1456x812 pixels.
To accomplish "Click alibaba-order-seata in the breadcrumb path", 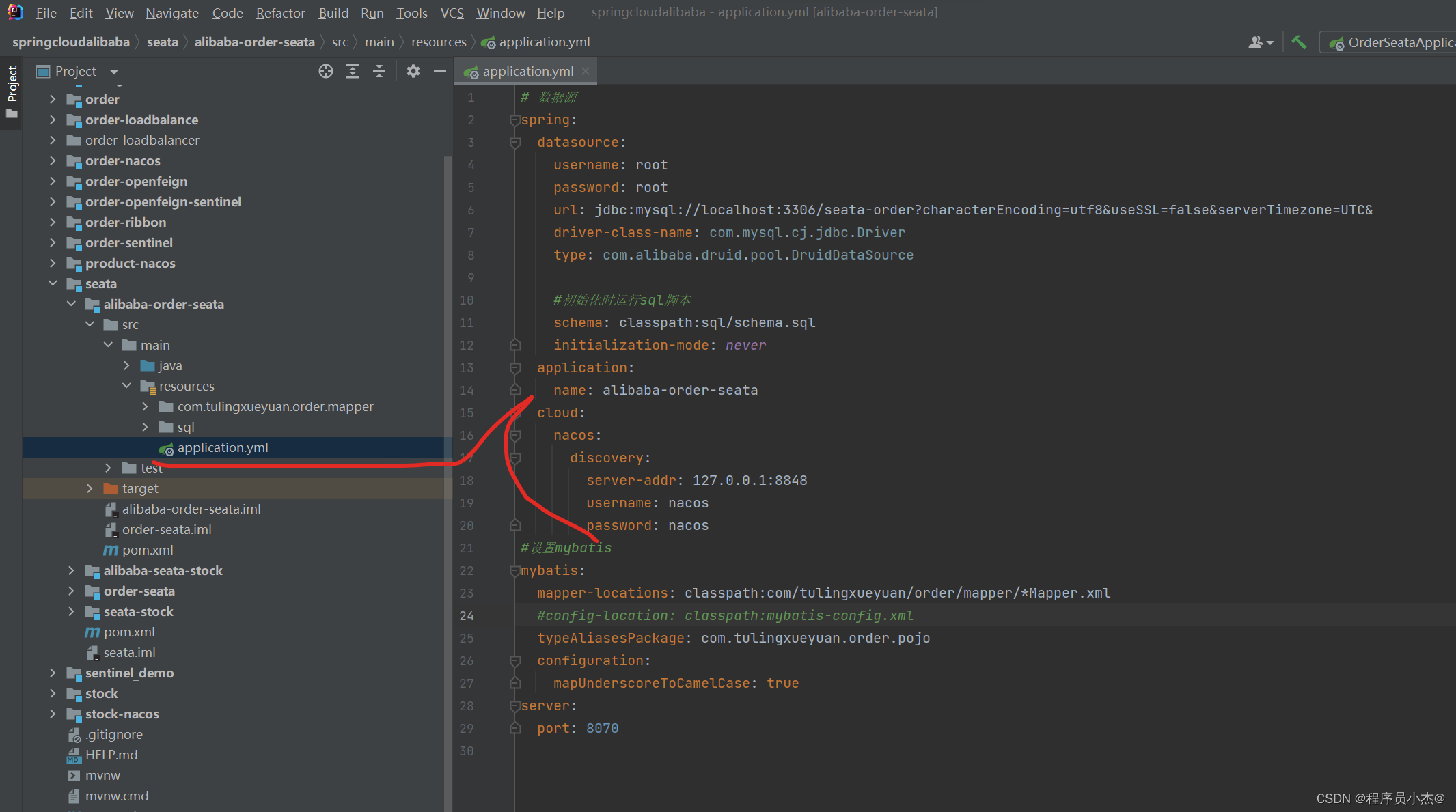I will [254, 42].
